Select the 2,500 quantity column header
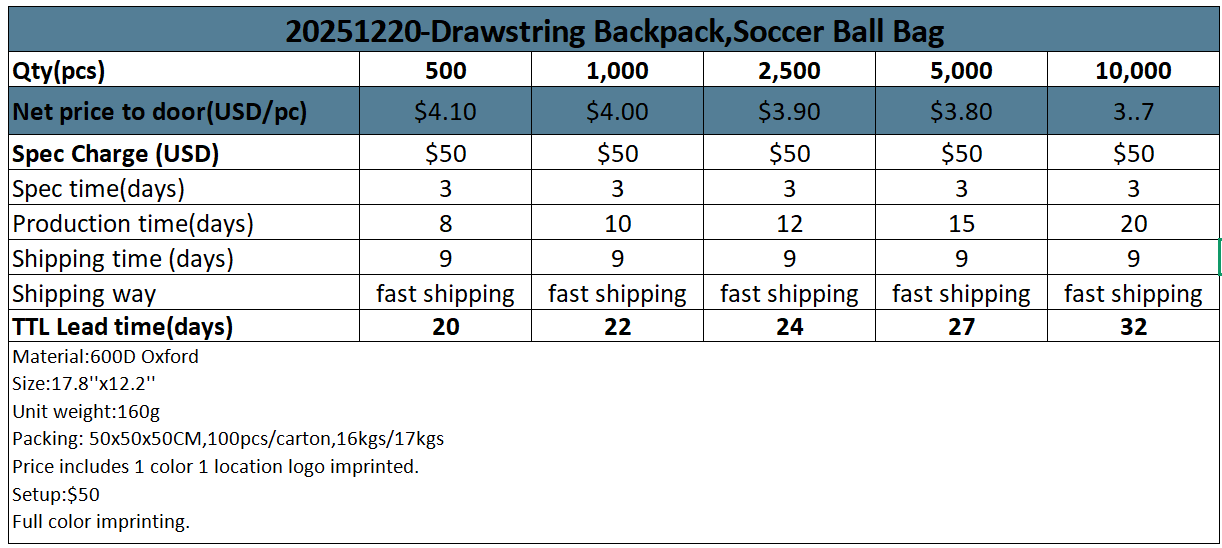 click(x=789, y=71)
